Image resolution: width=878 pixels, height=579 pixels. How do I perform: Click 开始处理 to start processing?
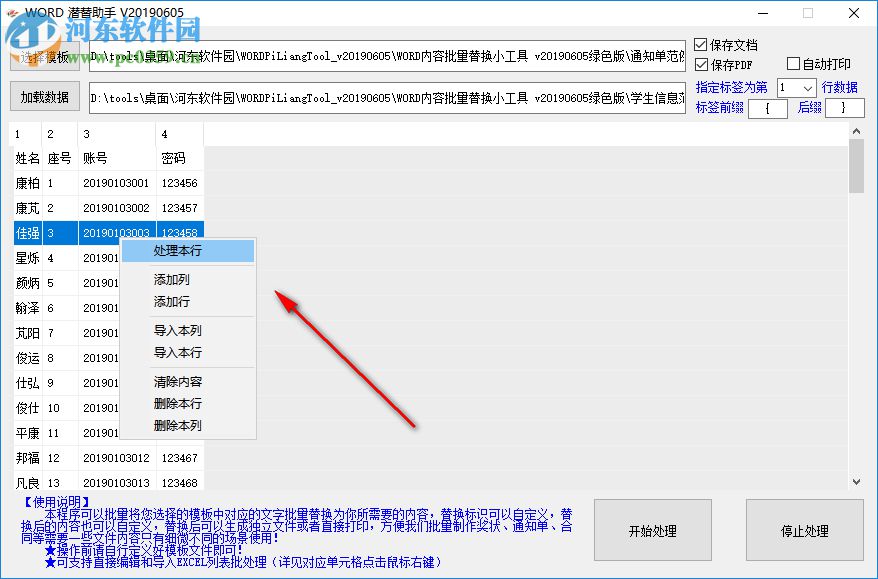pyautogui.click(x=651, y=530)
